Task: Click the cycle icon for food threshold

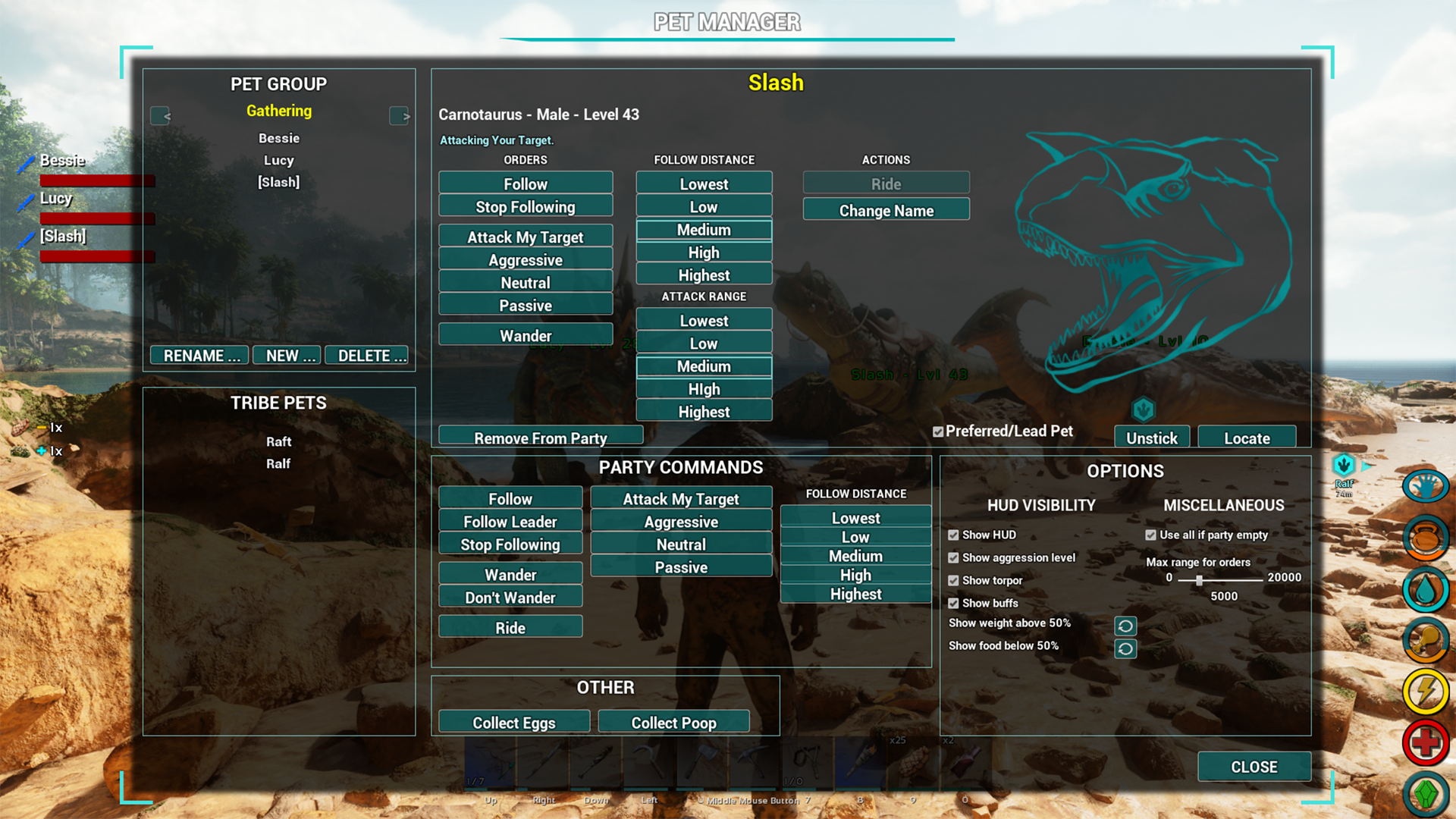Action: pyautogui.click(x=1125, y=648)
